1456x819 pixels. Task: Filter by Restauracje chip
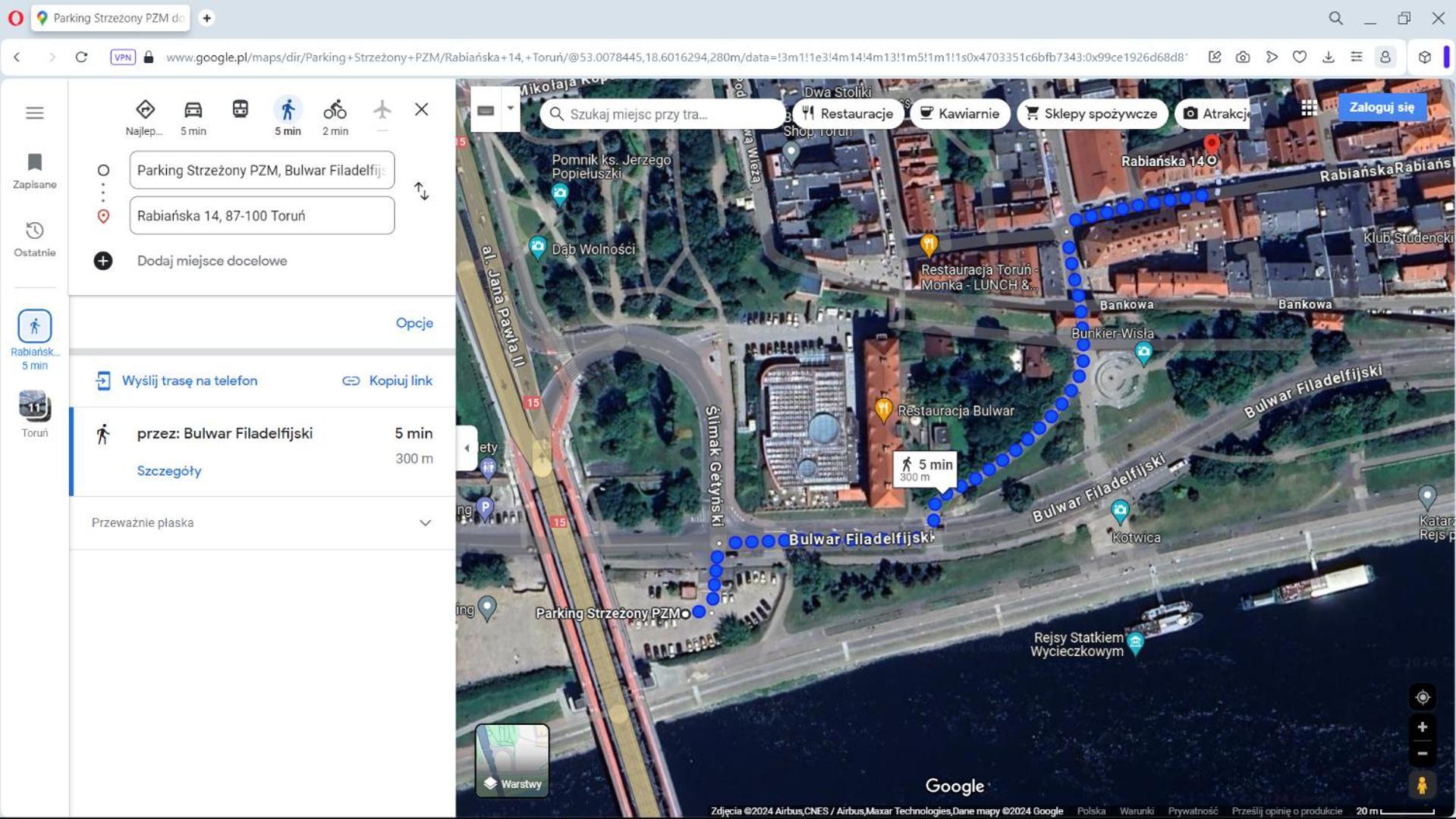click(848, 114)
